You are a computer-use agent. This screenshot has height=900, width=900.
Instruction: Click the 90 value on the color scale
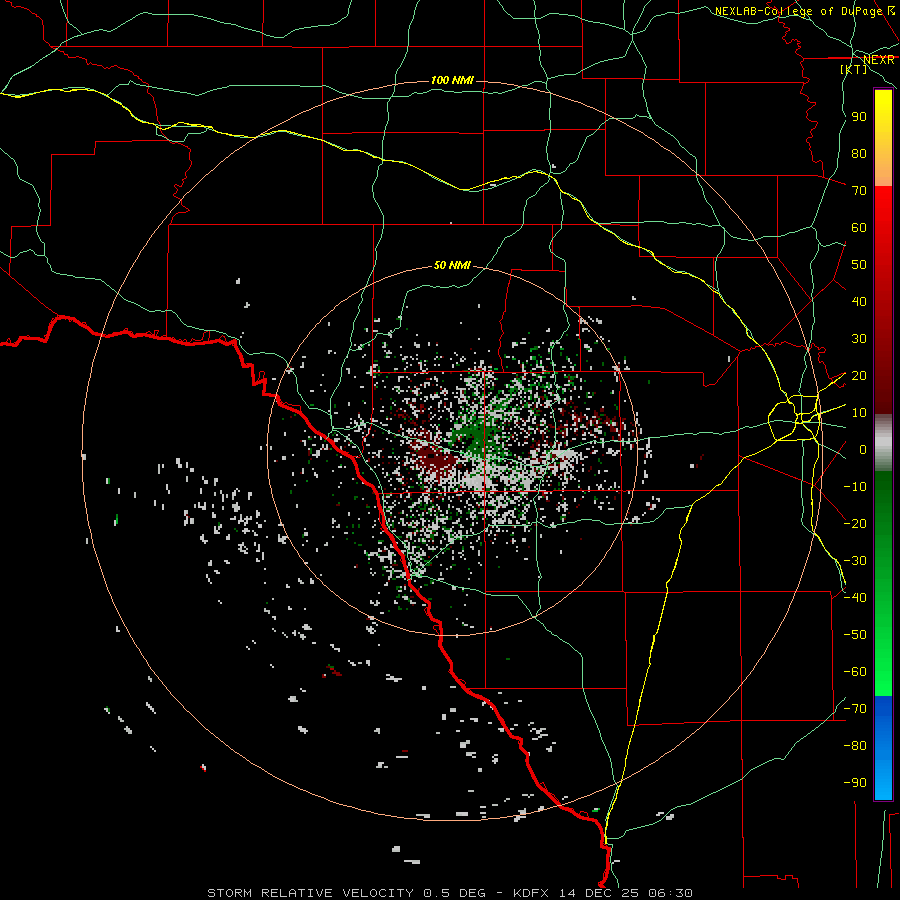click(859, 117)
